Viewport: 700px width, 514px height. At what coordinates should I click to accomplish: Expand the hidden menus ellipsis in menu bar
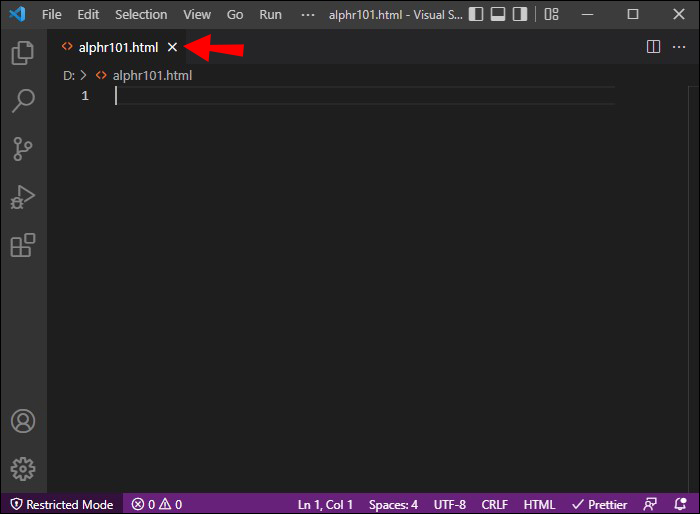pyautogui.click(x=308, y=14)
